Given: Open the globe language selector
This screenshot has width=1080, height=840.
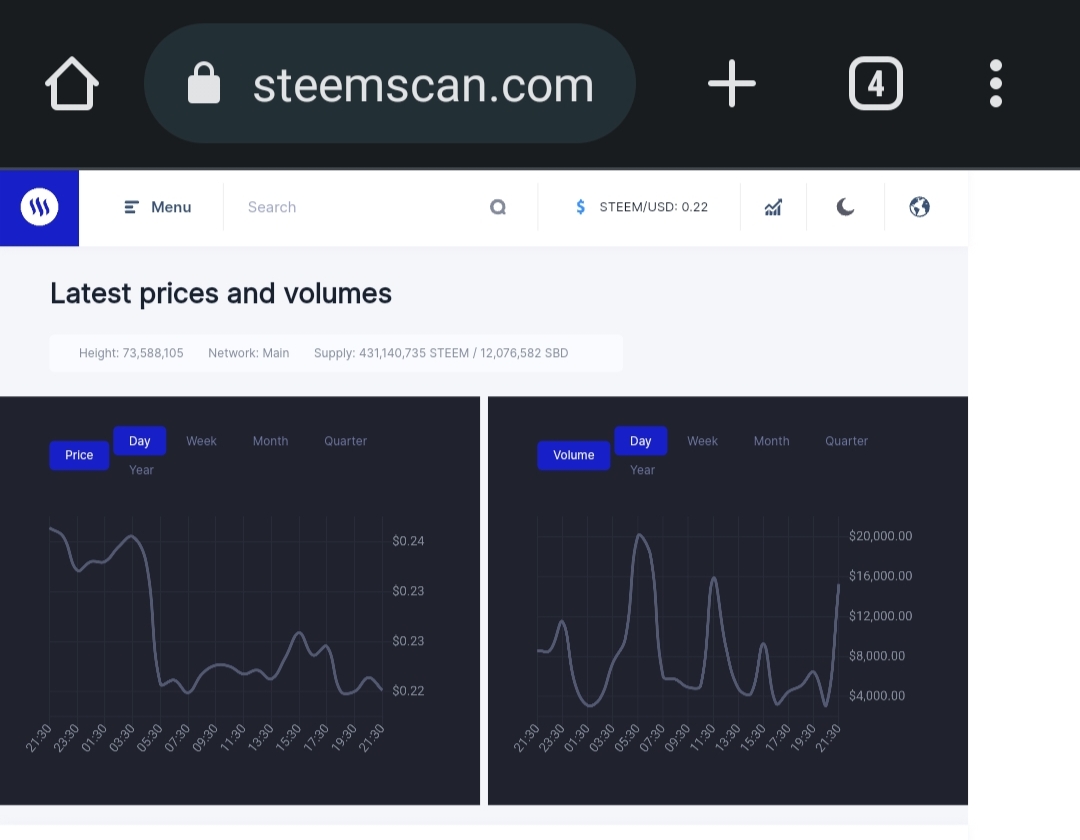Looking at the screenshot, I should pyautogui.click(x=920, y=207).
